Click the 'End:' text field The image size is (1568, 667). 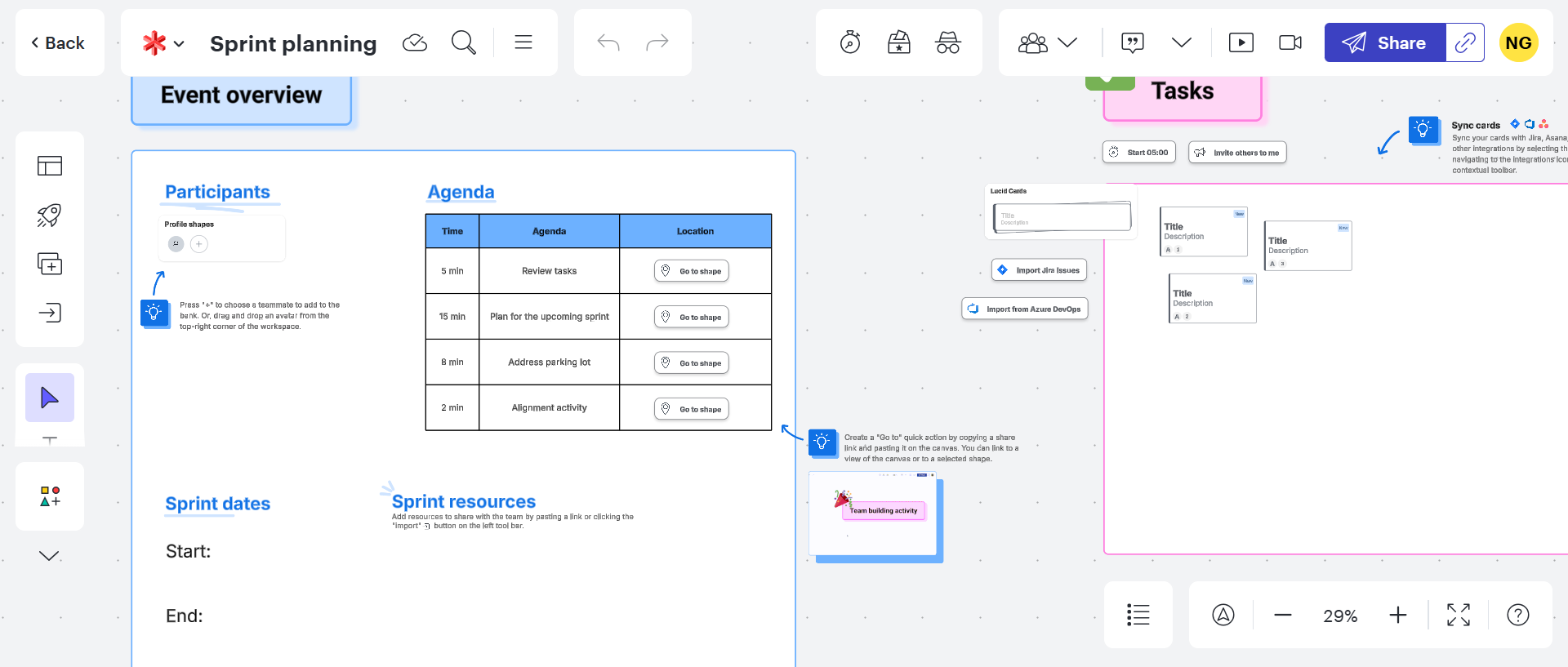pyautogui.click(x=185, y=616)
